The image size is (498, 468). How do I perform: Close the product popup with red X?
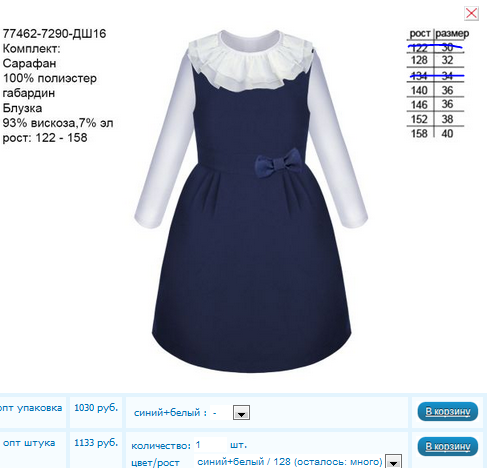point(471,13)
